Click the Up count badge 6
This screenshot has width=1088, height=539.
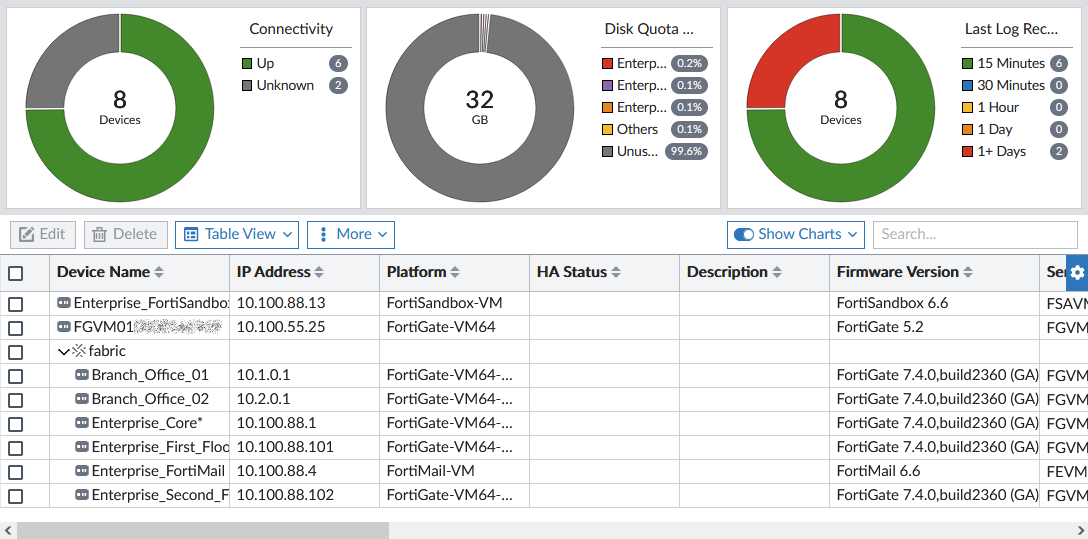338,64
